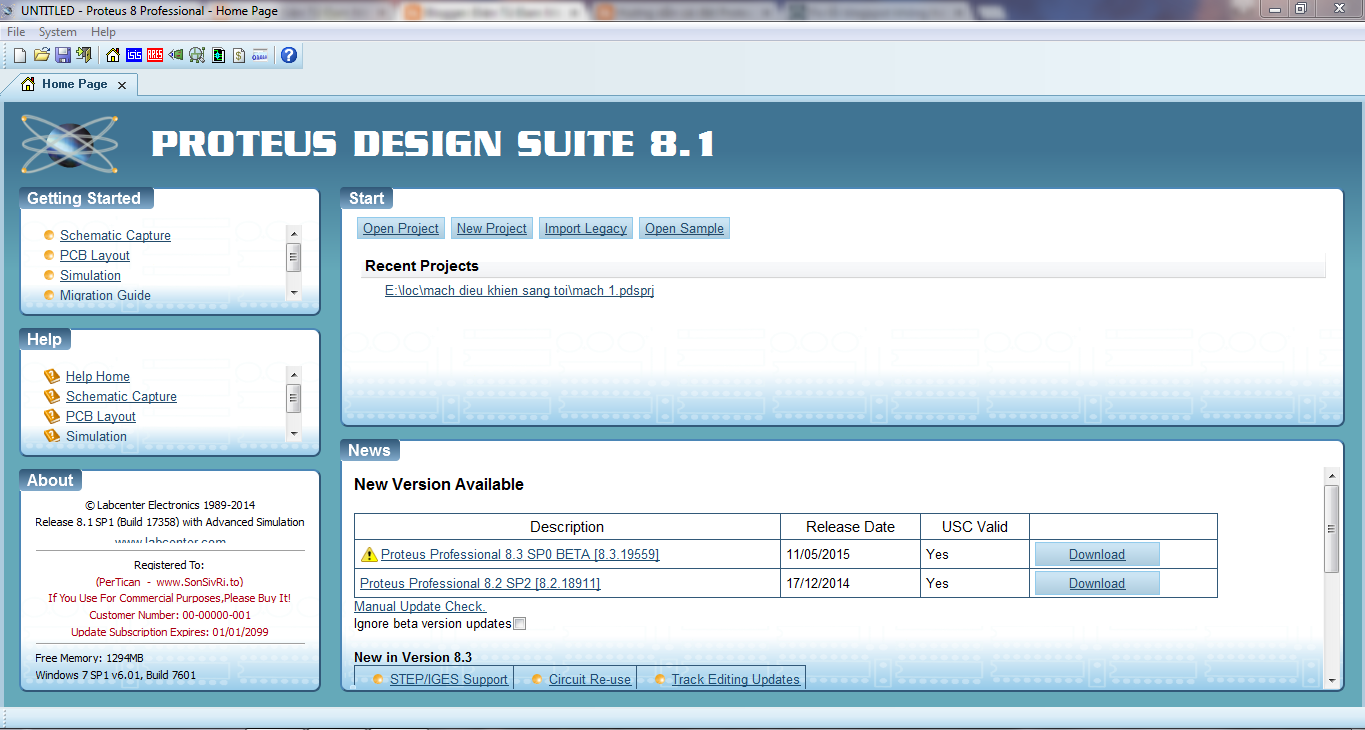
Task: Click Free Memory: 1294MB text
Action: coord(89,658)
